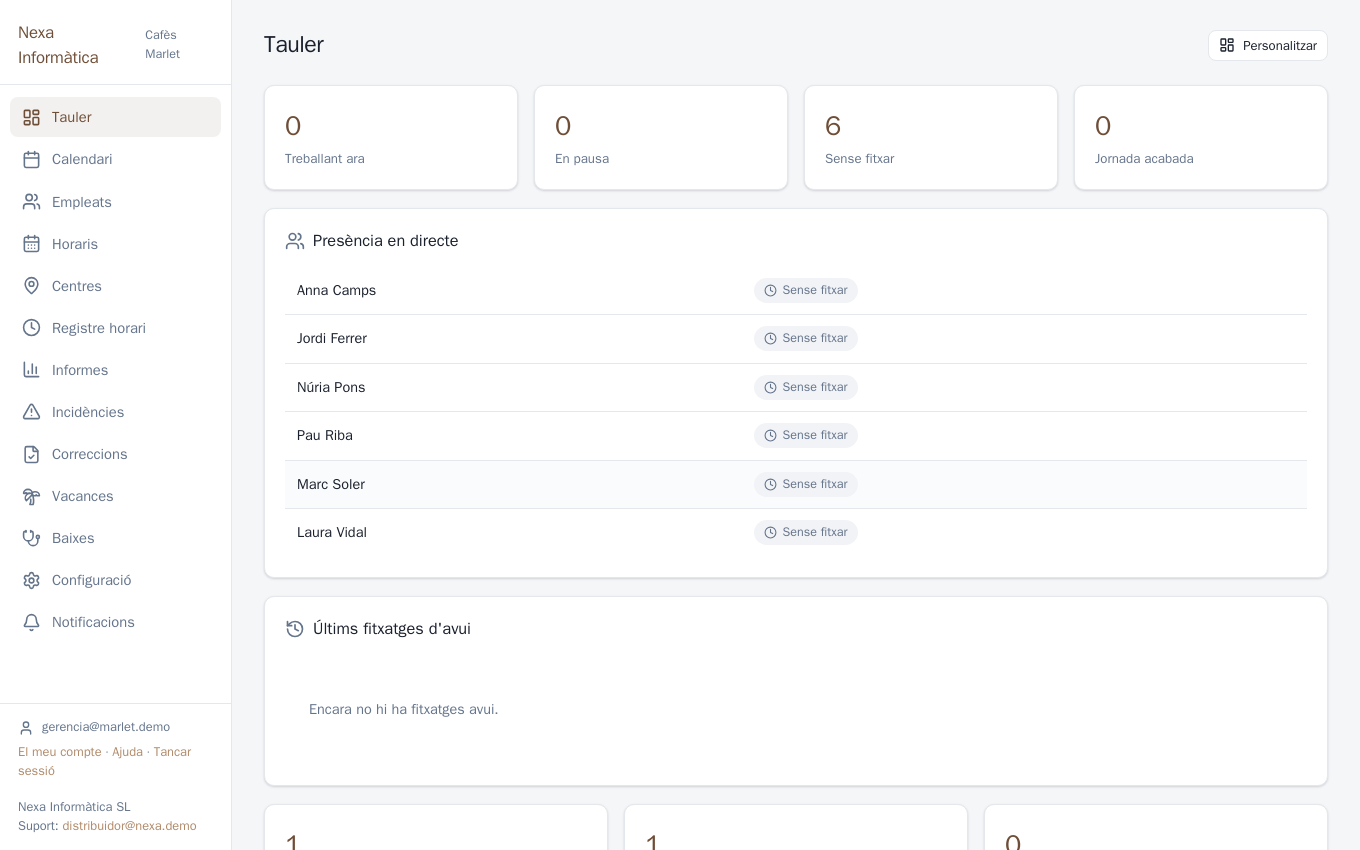Click the Incidències warning triangle icon
The image size is (1360, 850).
pos(32,412)
